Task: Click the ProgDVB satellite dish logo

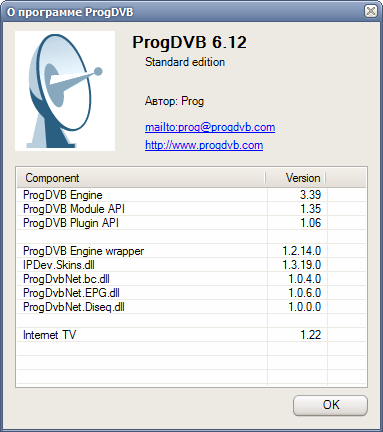Action: coord(65,91)
